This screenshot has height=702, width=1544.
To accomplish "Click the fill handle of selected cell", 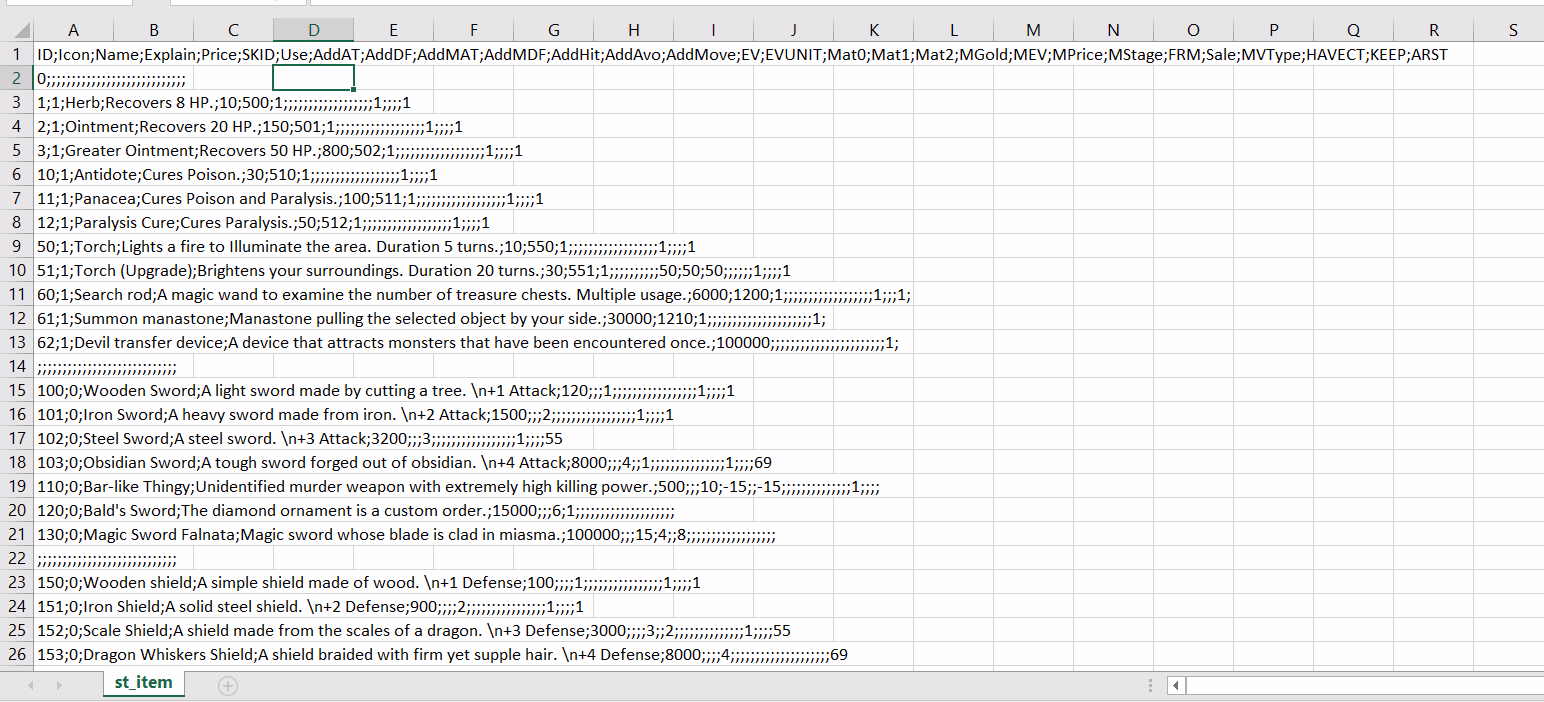I will [353, 90].
